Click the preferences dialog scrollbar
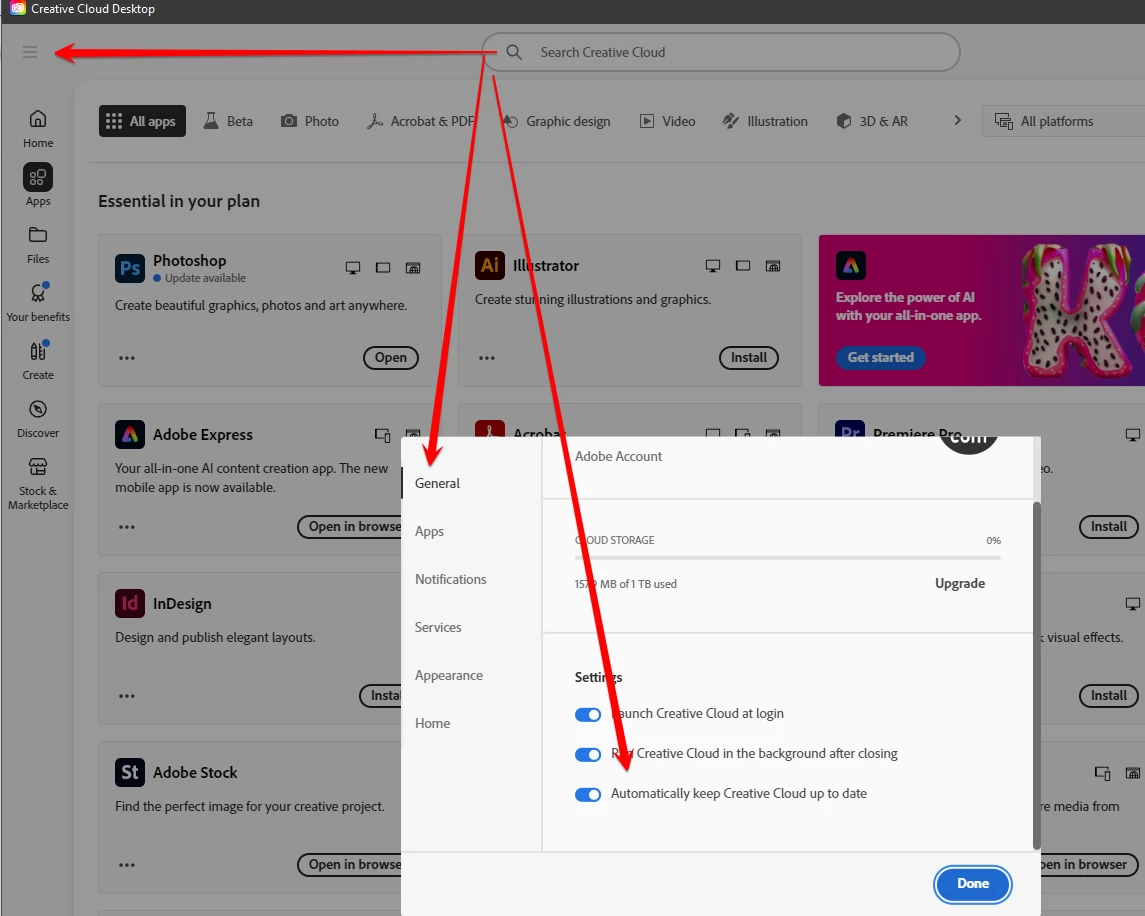The image size is (1145, 916). tap(1036, 675)
